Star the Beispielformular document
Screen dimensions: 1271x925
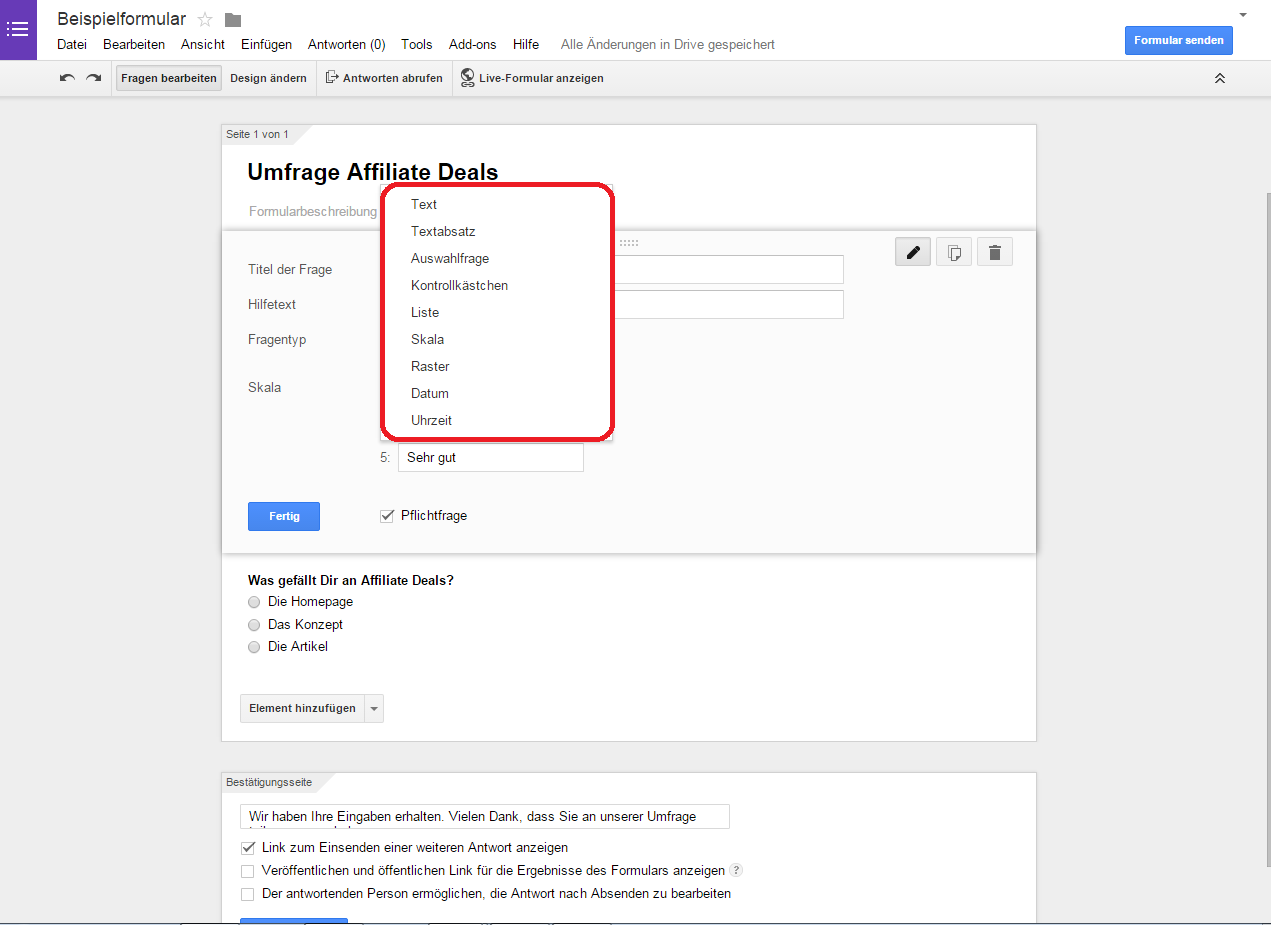tap(205, 20)
